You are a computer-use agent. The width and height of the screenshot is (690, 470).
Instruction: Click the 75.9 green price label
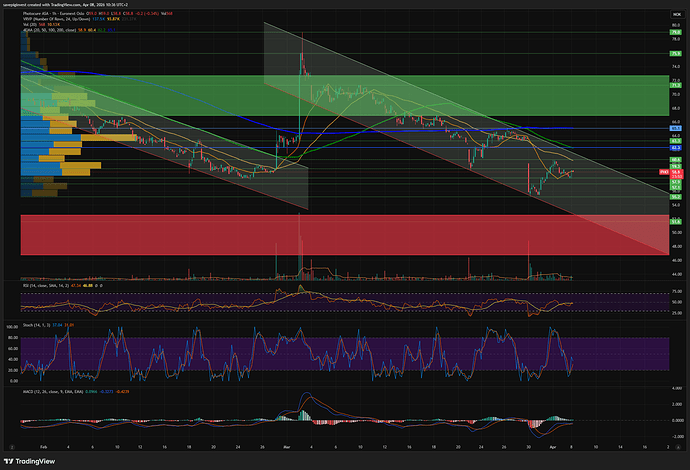point(675,54)
